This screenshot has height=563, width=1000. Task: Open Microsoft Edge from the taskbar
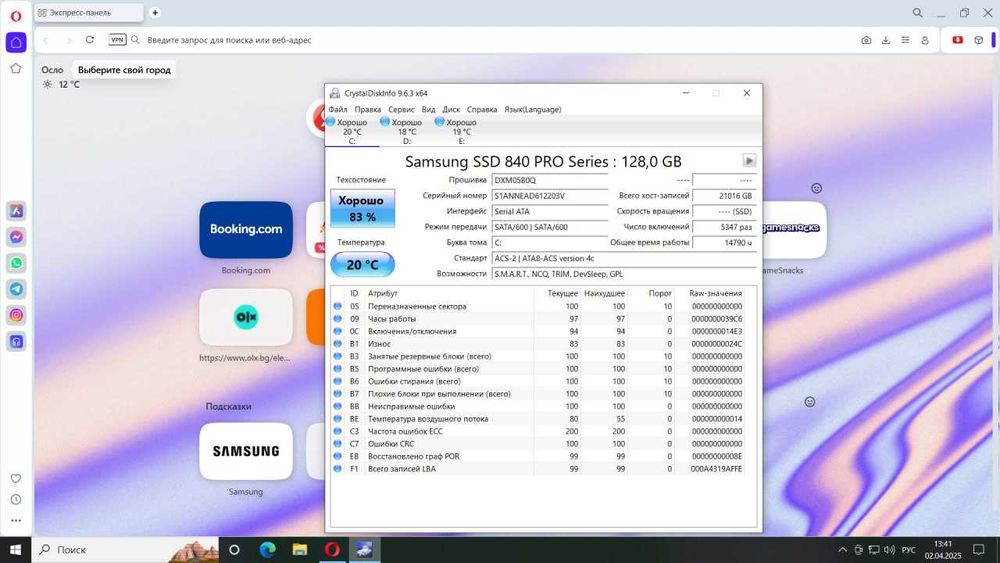tap(267, 550)
